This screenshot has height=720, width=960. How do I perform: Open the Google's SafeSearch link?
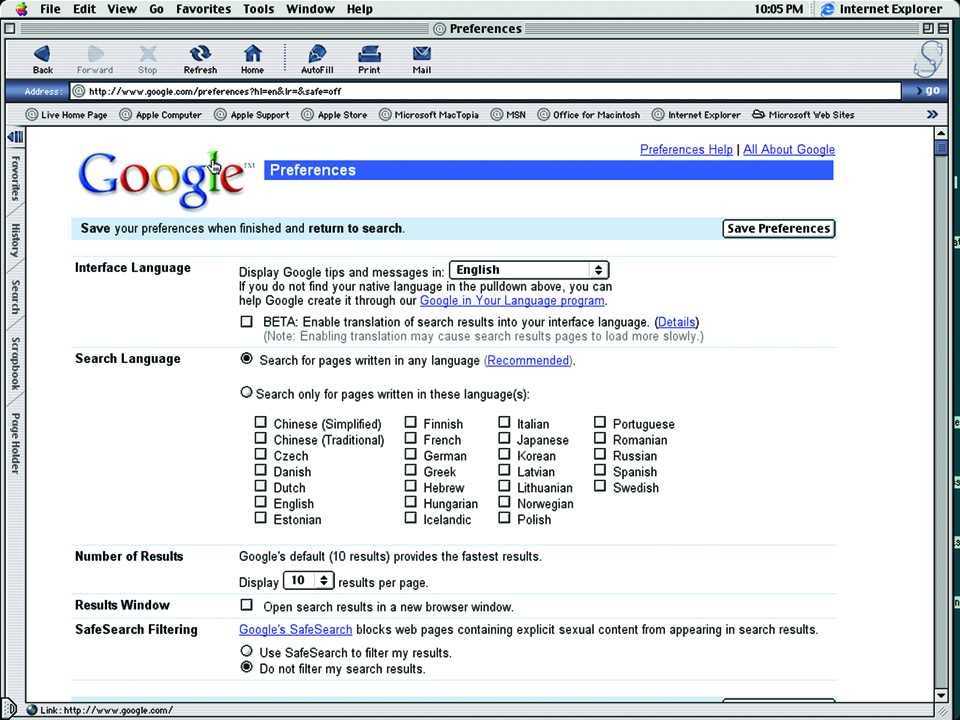[x=296, y=629]
